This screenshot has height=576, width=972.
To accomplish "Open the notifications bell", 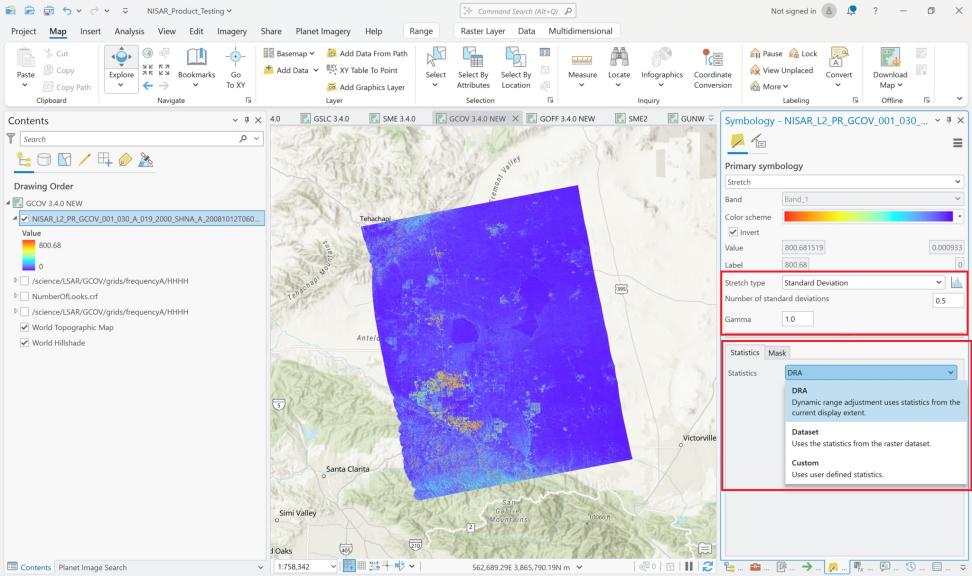I will pos(851,11).
